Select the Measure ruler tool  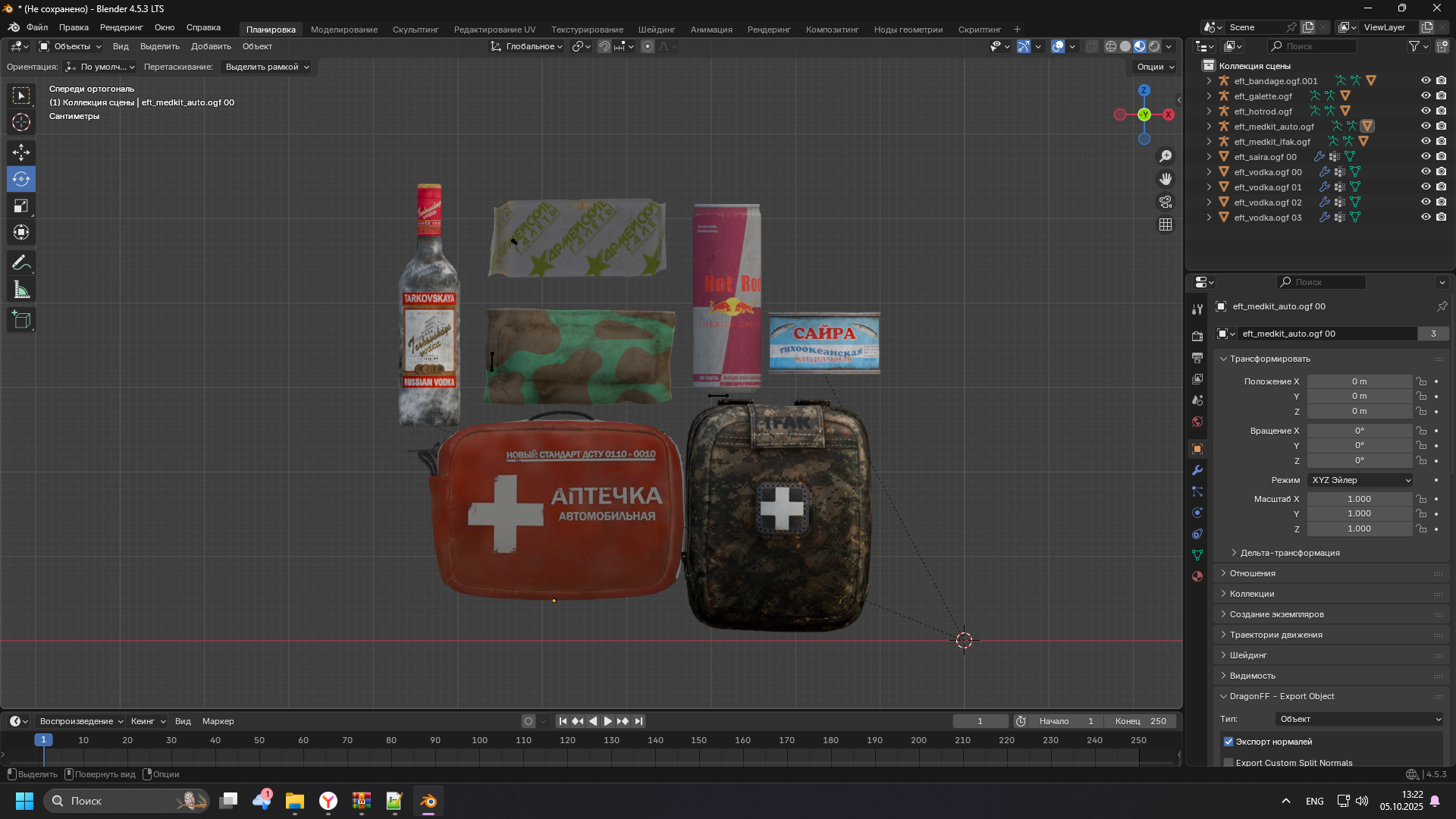(21, 290)
